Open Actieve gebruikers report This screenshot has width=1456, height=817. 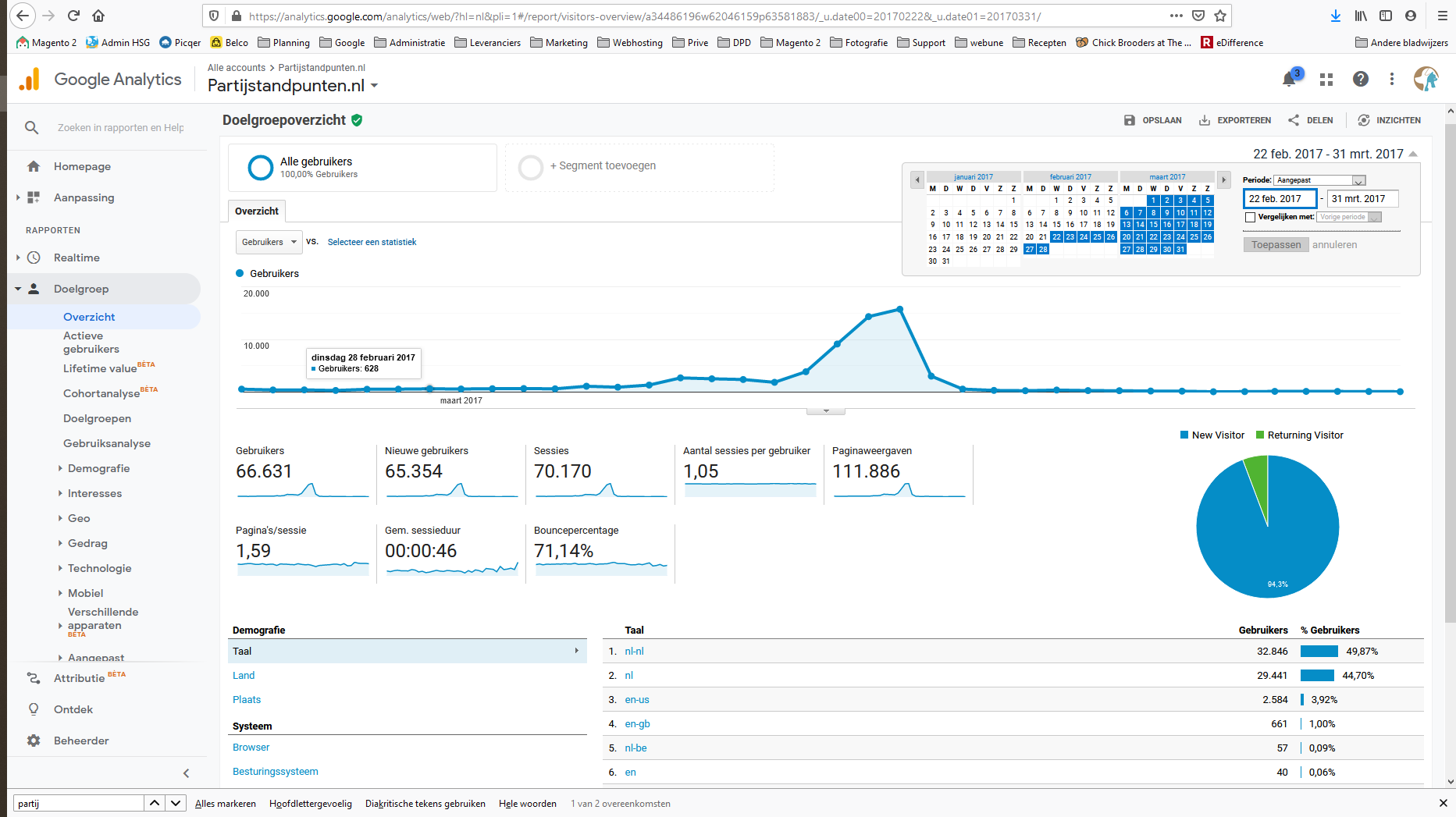(x=91, y=343)
